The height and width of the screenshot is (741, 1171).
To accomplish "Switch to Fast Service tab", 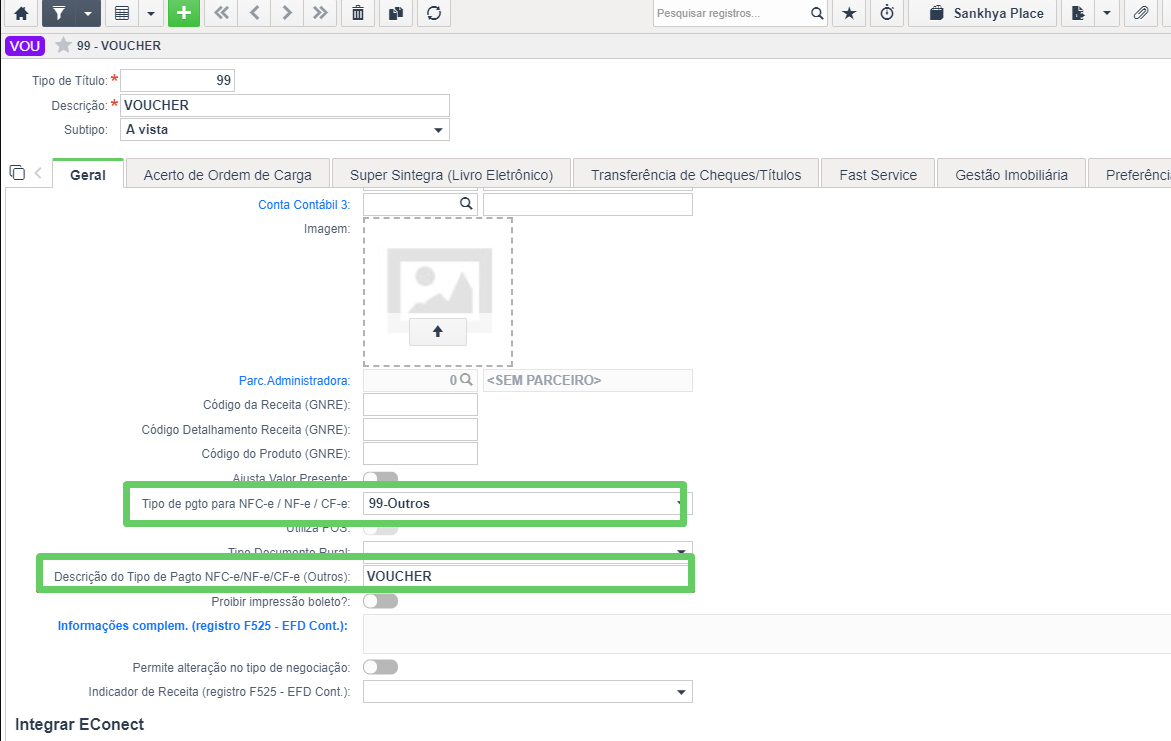I will pyautogui.click(x=878, y=175).
